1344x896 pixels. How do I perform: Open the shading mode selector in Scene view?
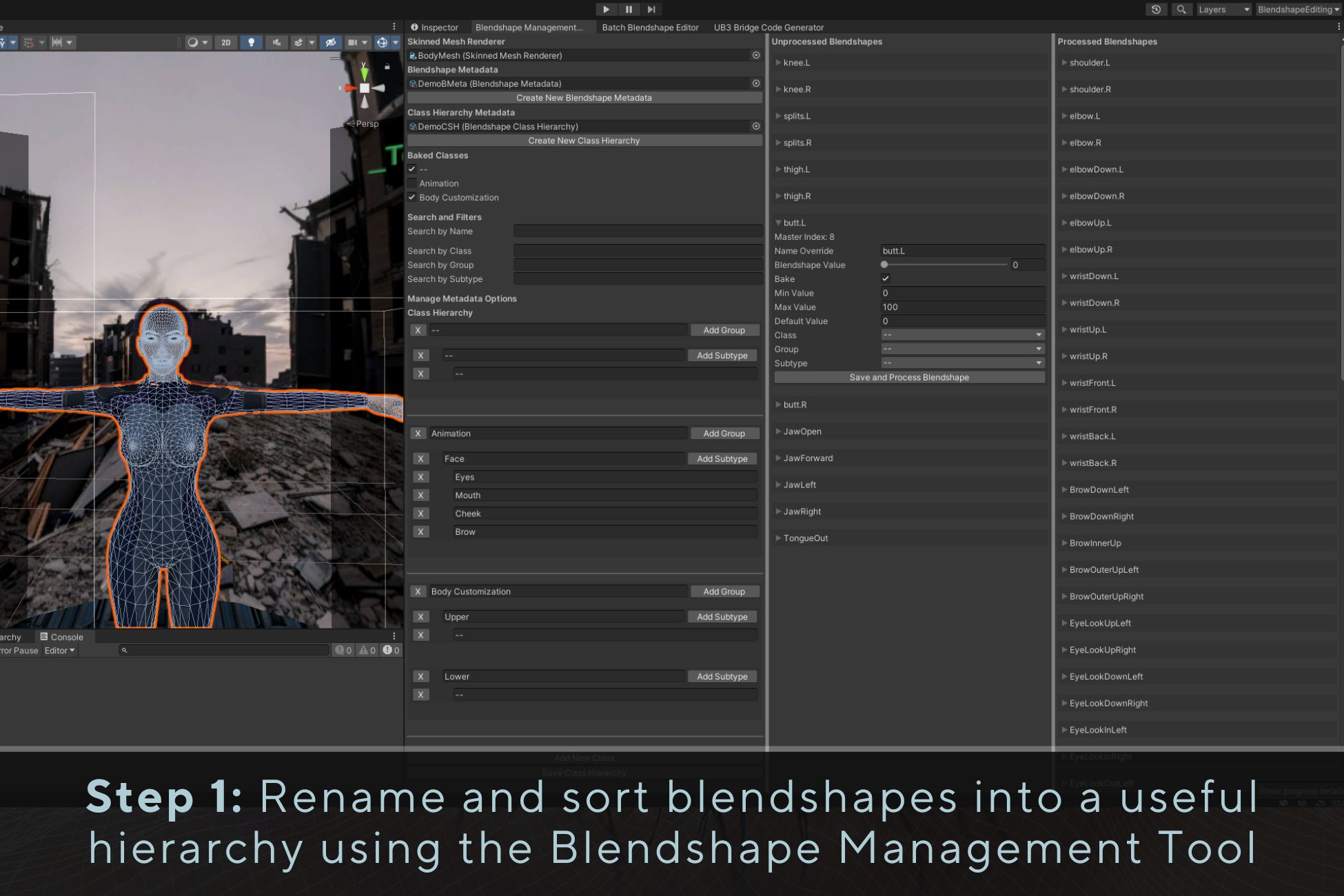(x=198, y=42)
